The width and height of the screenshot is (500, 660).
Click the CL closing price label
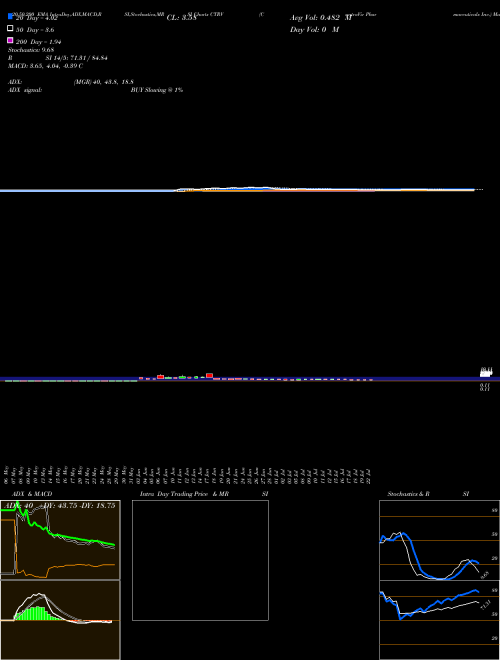(181, 18)
